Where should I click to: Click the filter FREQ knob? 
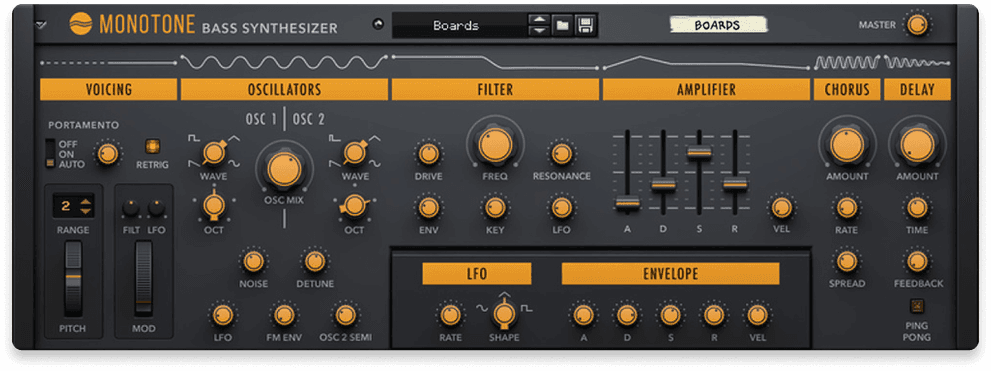(495, 145)
